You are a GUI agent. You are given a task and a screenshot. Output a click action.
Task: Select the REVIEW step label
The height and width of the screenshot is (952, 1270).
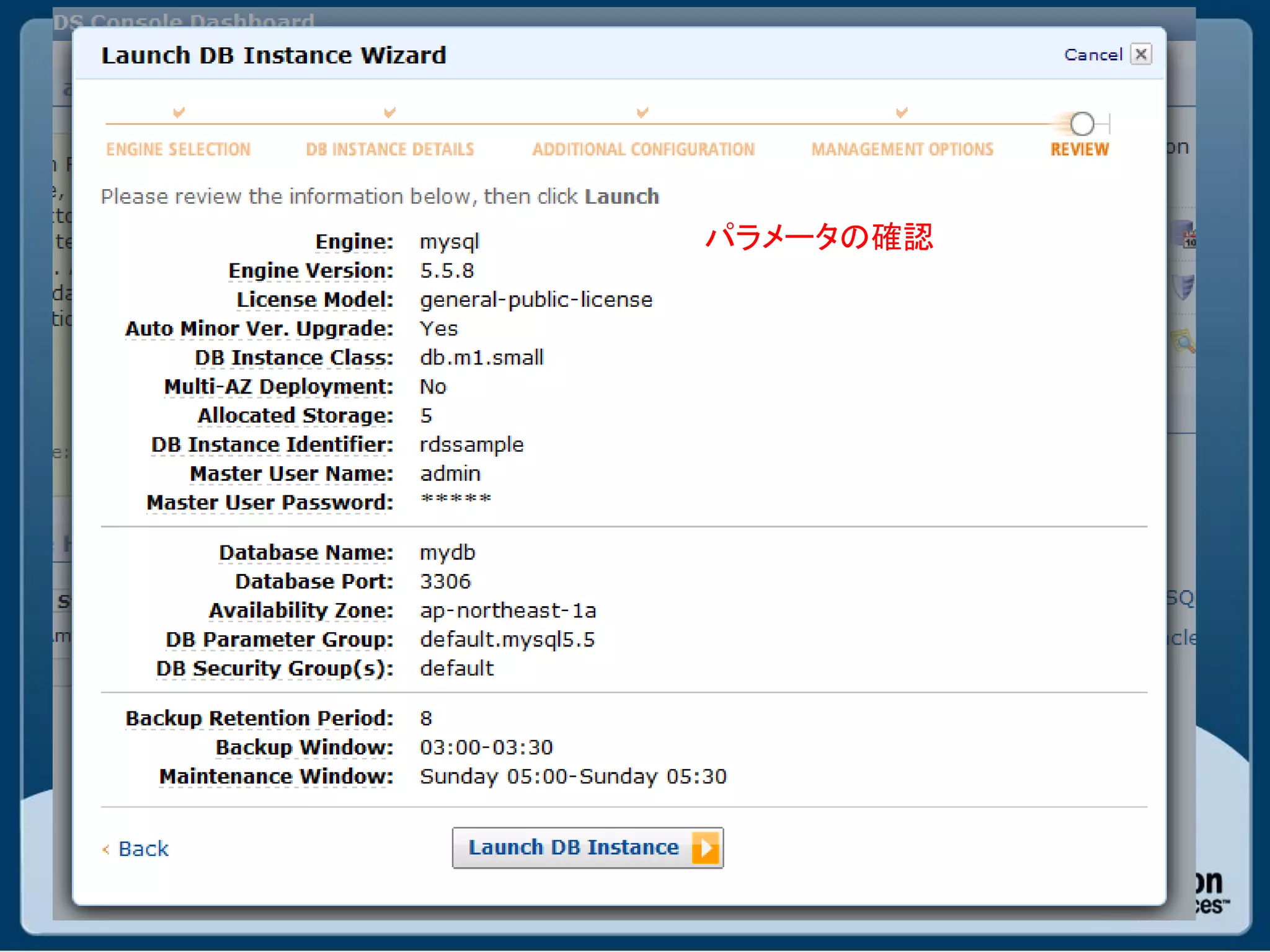coord(1079,149)
